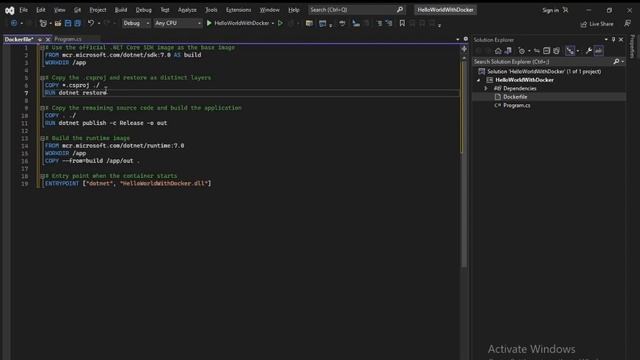Expand the Dependencies node
Image resolution: width=640 pixels, height=360 pixels.
point(486,89)
